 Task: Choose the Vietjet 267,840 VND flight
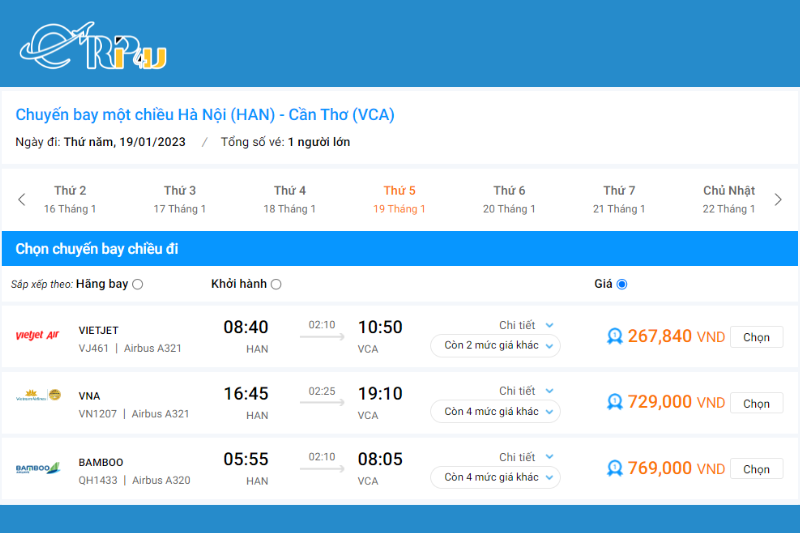[756, 337]
